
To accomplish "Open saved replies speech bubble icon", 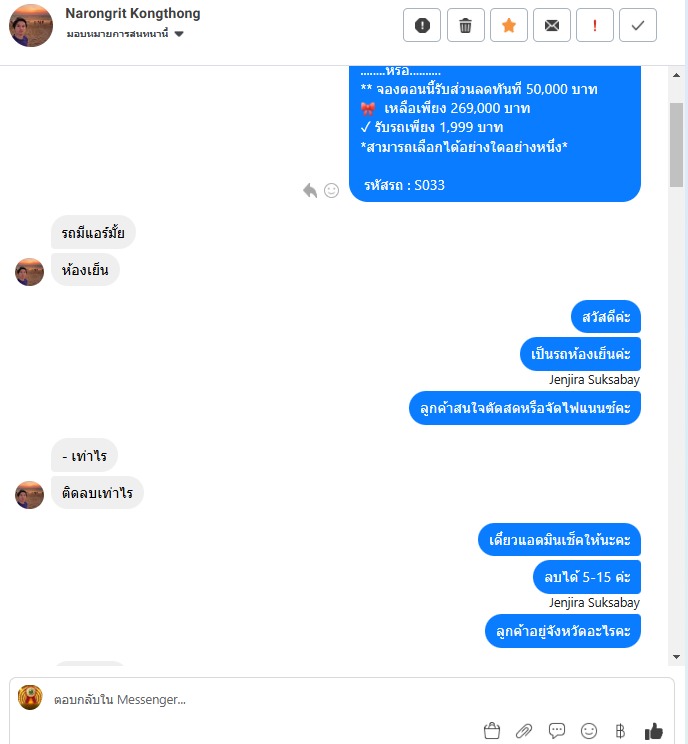I will (556, 731).
